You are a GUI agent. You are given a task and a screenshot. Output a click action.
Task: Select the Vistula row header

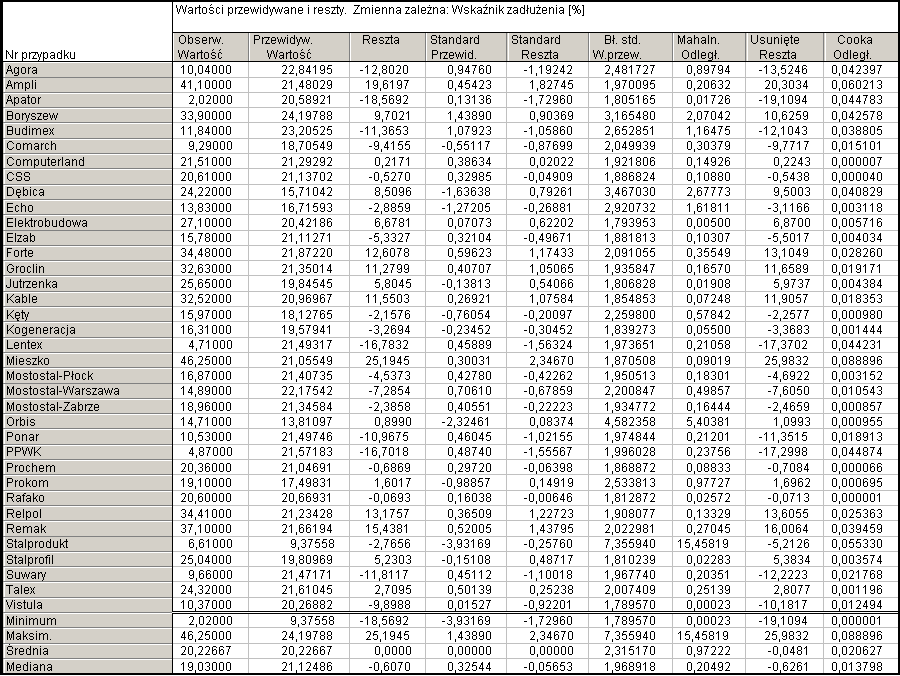87,605
